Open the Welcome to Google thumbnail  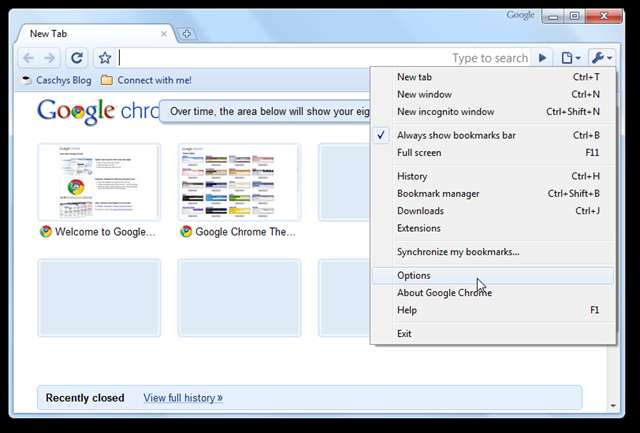(99, 182)
